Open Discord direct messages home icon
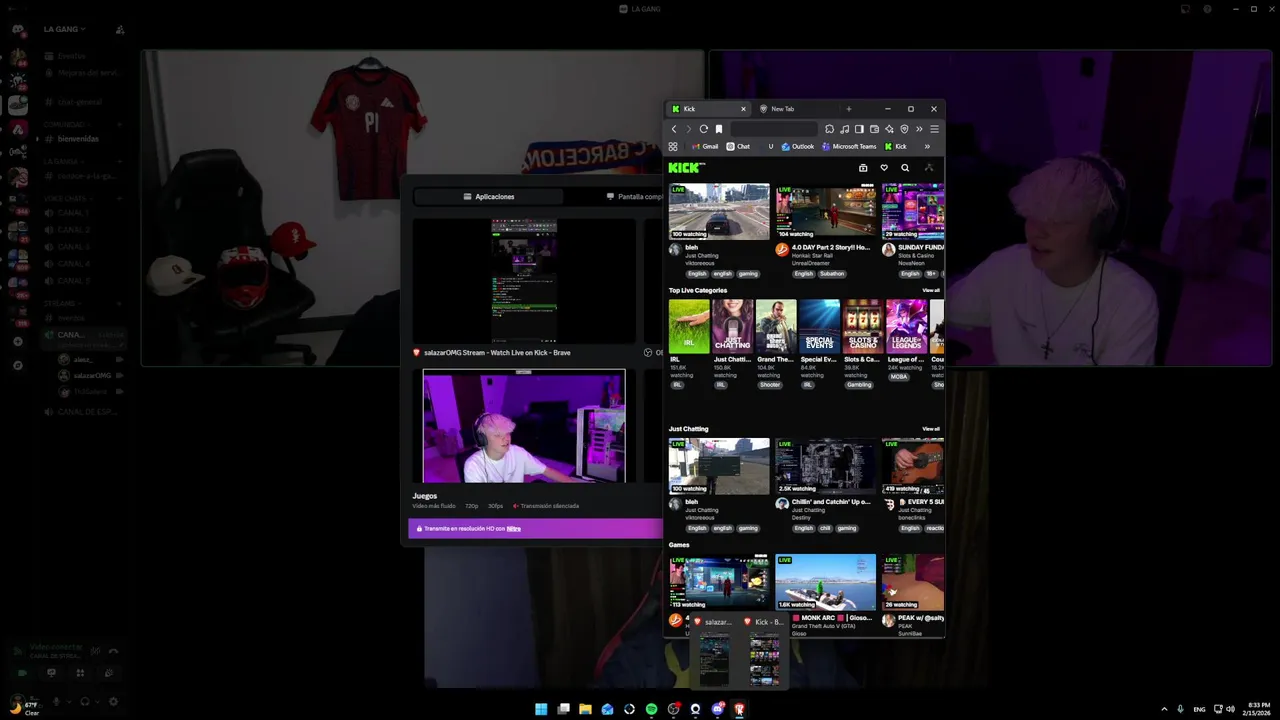The width and height of the screenshot is (1280, 720). click(18, 29)
